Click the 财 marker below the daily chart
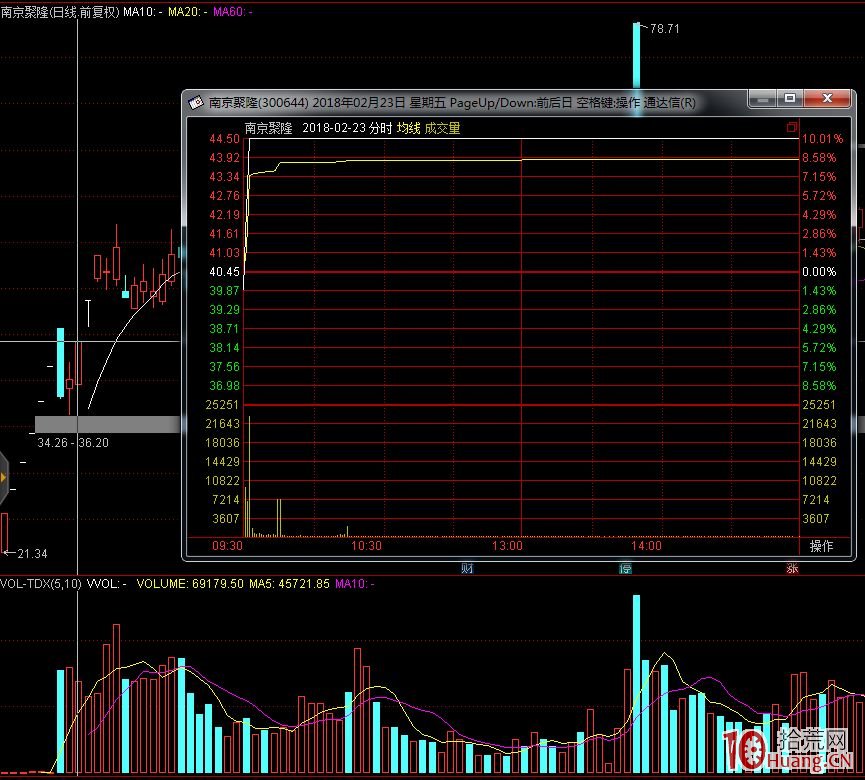The height and width of the screenshot is (780, 865). pyautogui.click(x=467, y=568)
